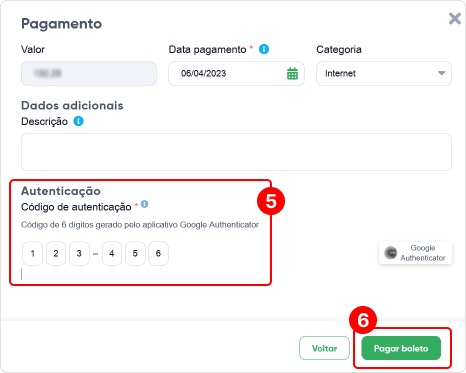466x373 pixels.
Task: Select the third authentication digit box
Action: coord(79,254)
